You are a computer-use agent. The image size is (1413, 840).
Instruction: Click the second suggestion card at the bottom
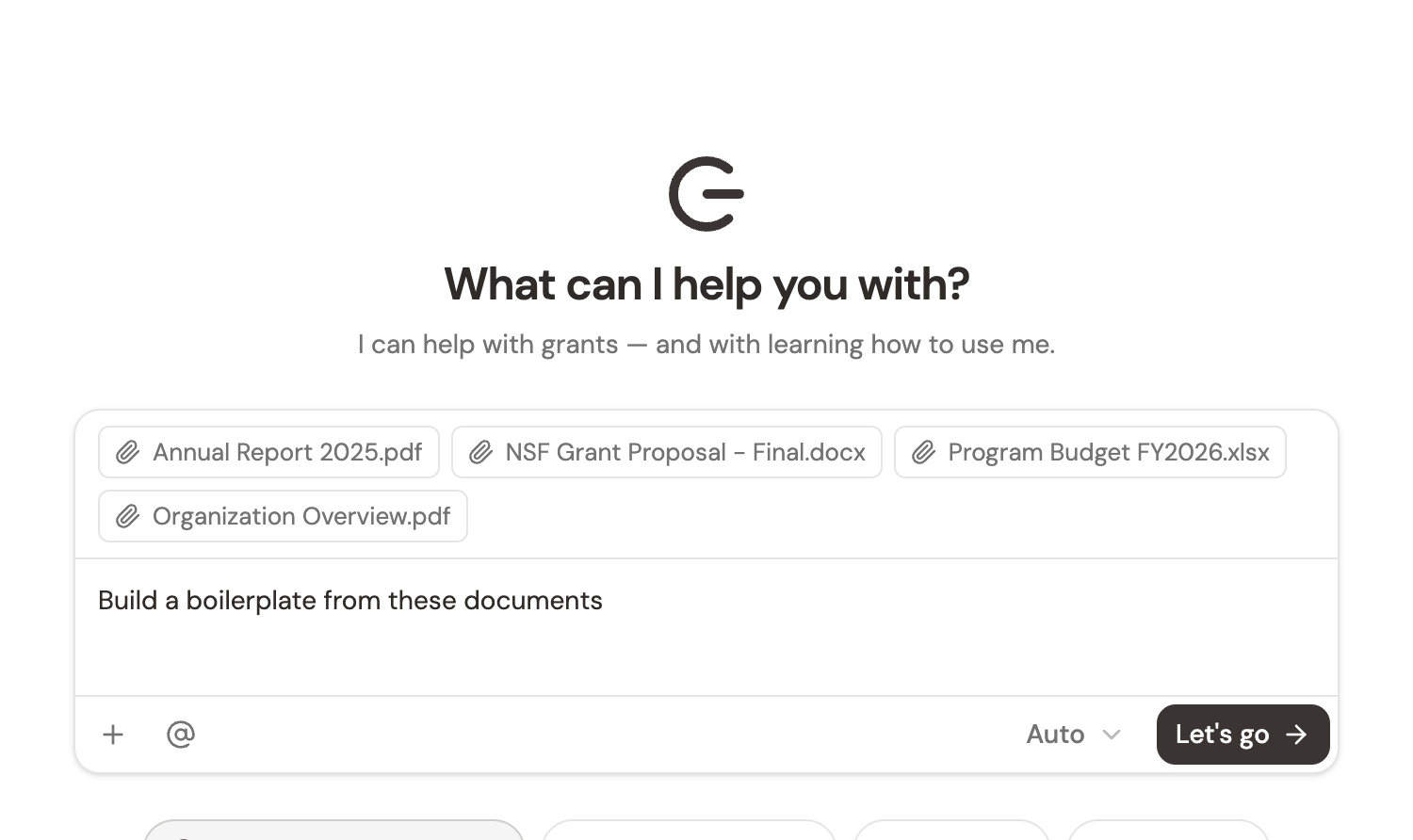click(689, 832)
